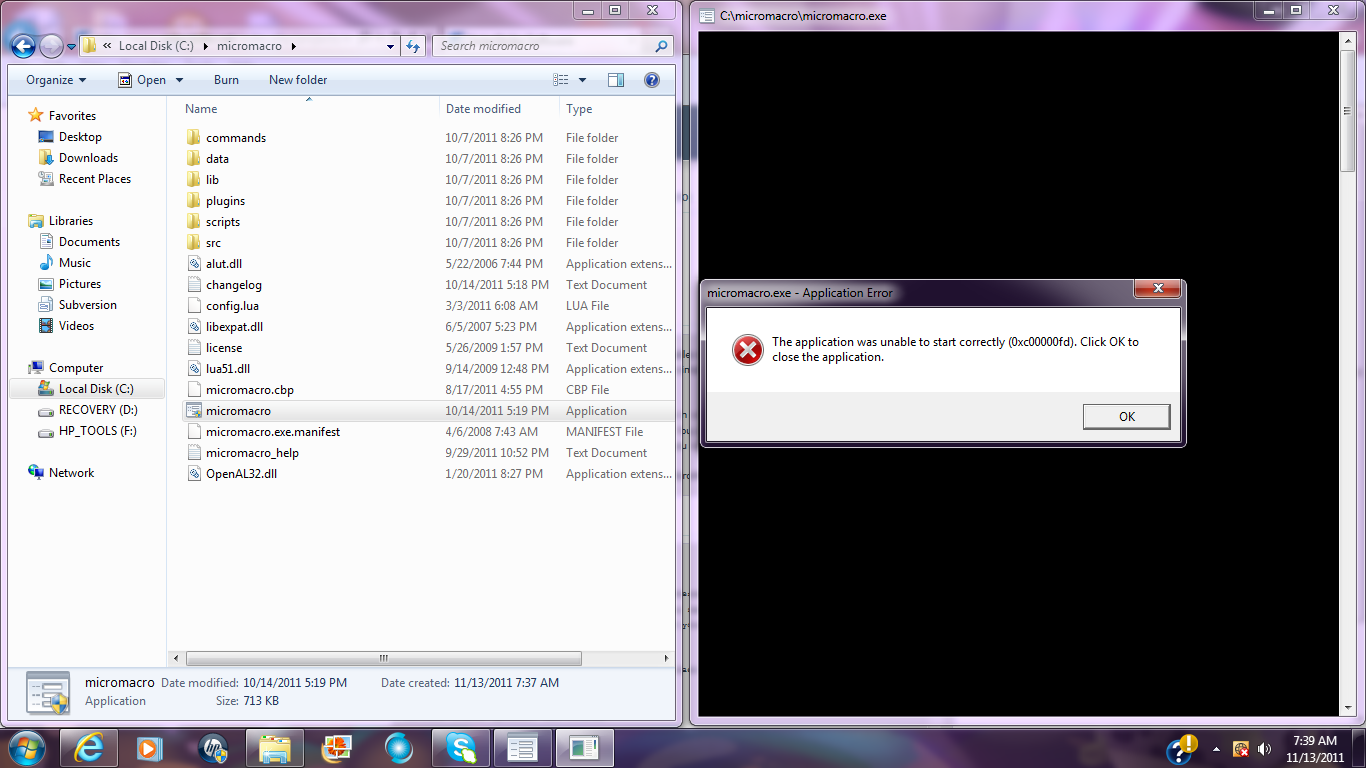Click the Back navigation arrow

coord(23,46)
